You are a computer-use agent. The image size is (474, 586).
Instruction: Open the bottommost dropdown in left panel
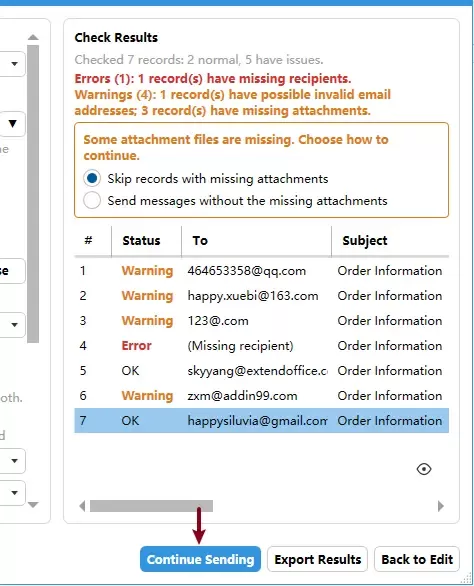click(14, 493)
